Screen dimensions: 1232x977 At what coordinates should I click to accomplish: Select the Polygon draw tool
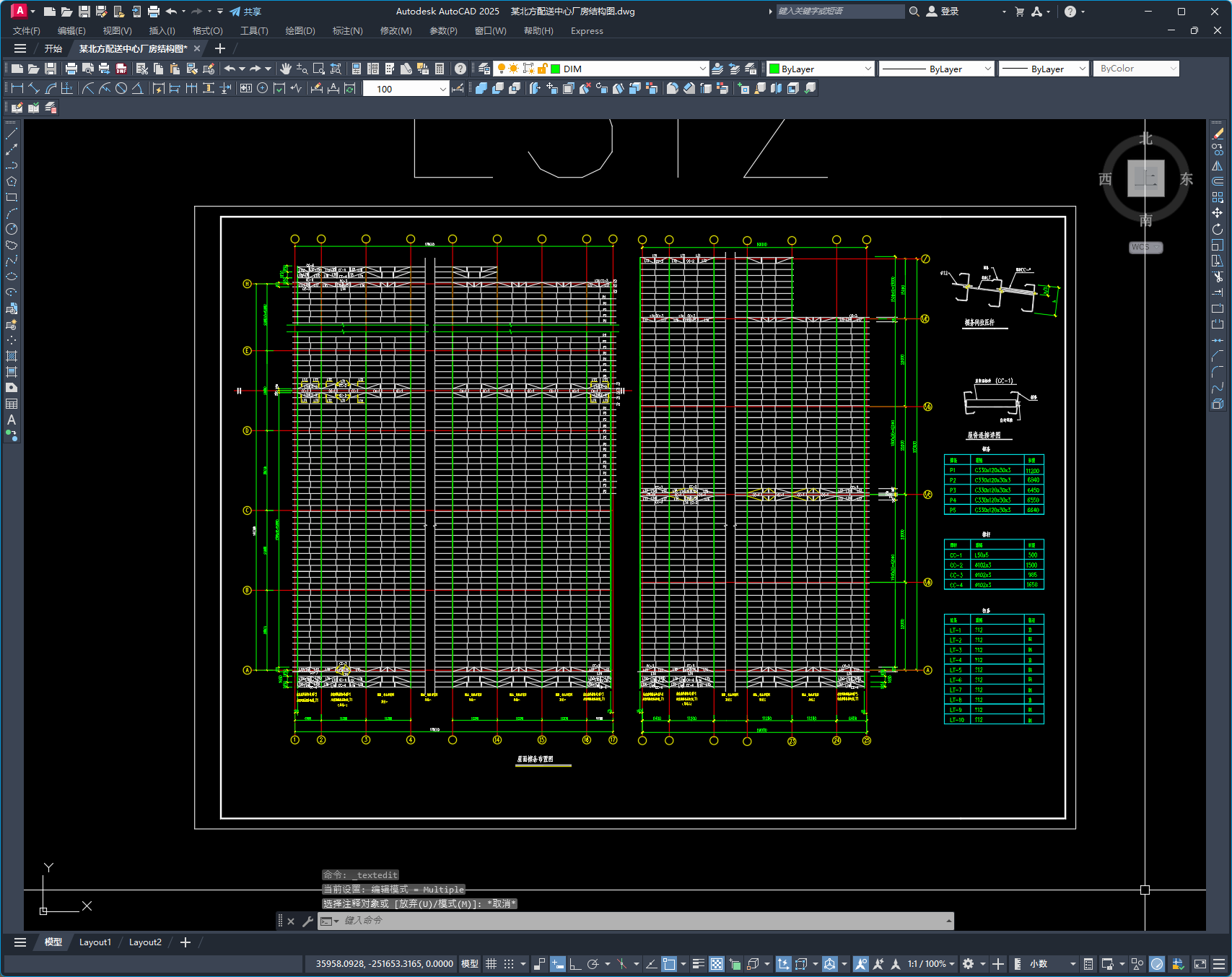pos(12,181)
